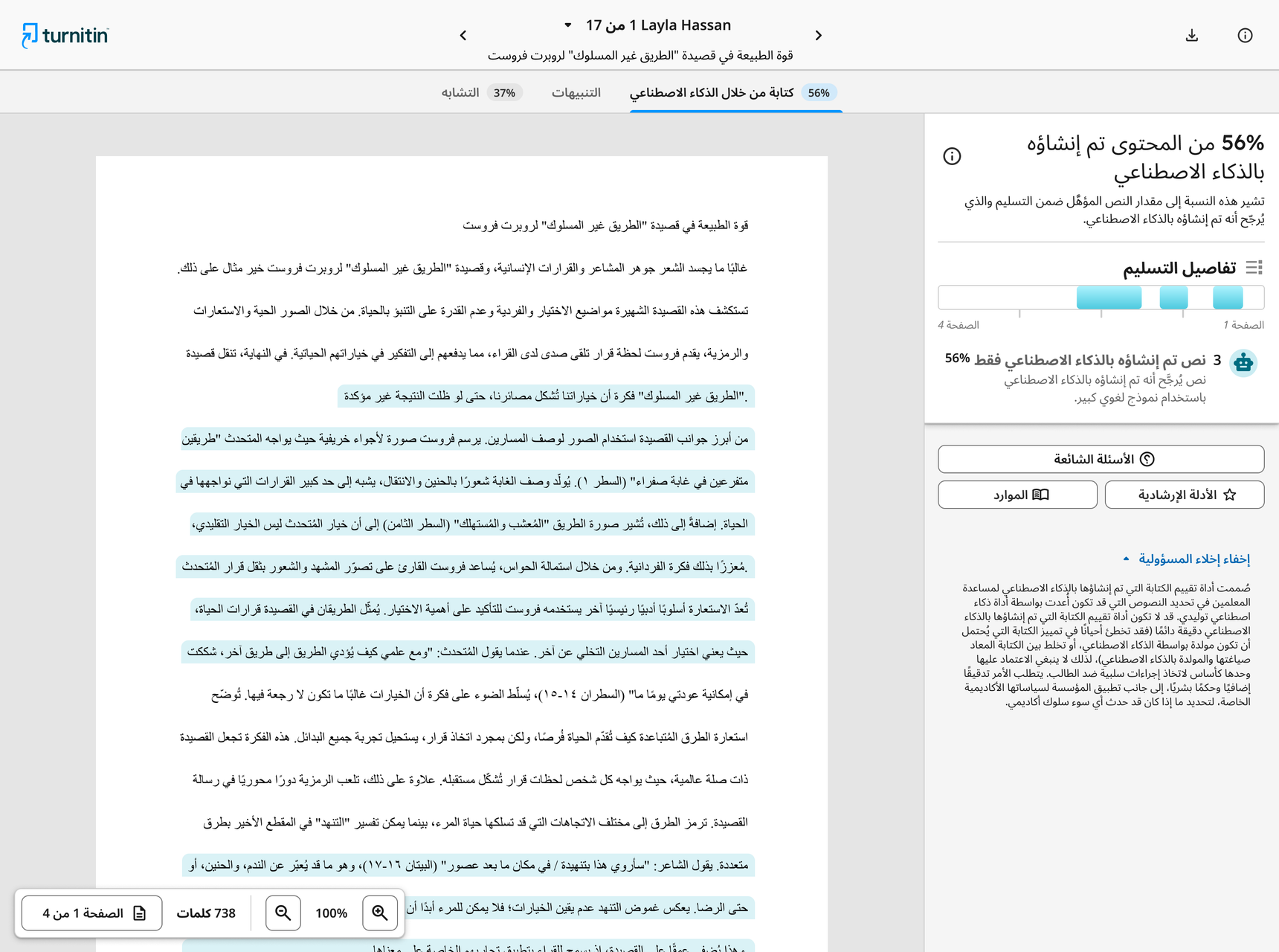This screenshot has width=1279, height=952.
Task: Click the الصفحة 1 label under the bar
Action: tap(1243, 325)
